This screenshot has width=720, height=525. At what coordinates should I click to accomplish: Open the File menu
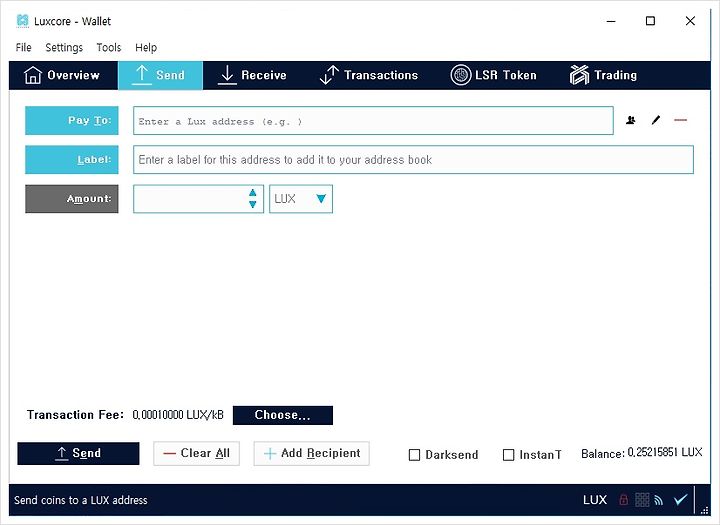coord(23,47)
